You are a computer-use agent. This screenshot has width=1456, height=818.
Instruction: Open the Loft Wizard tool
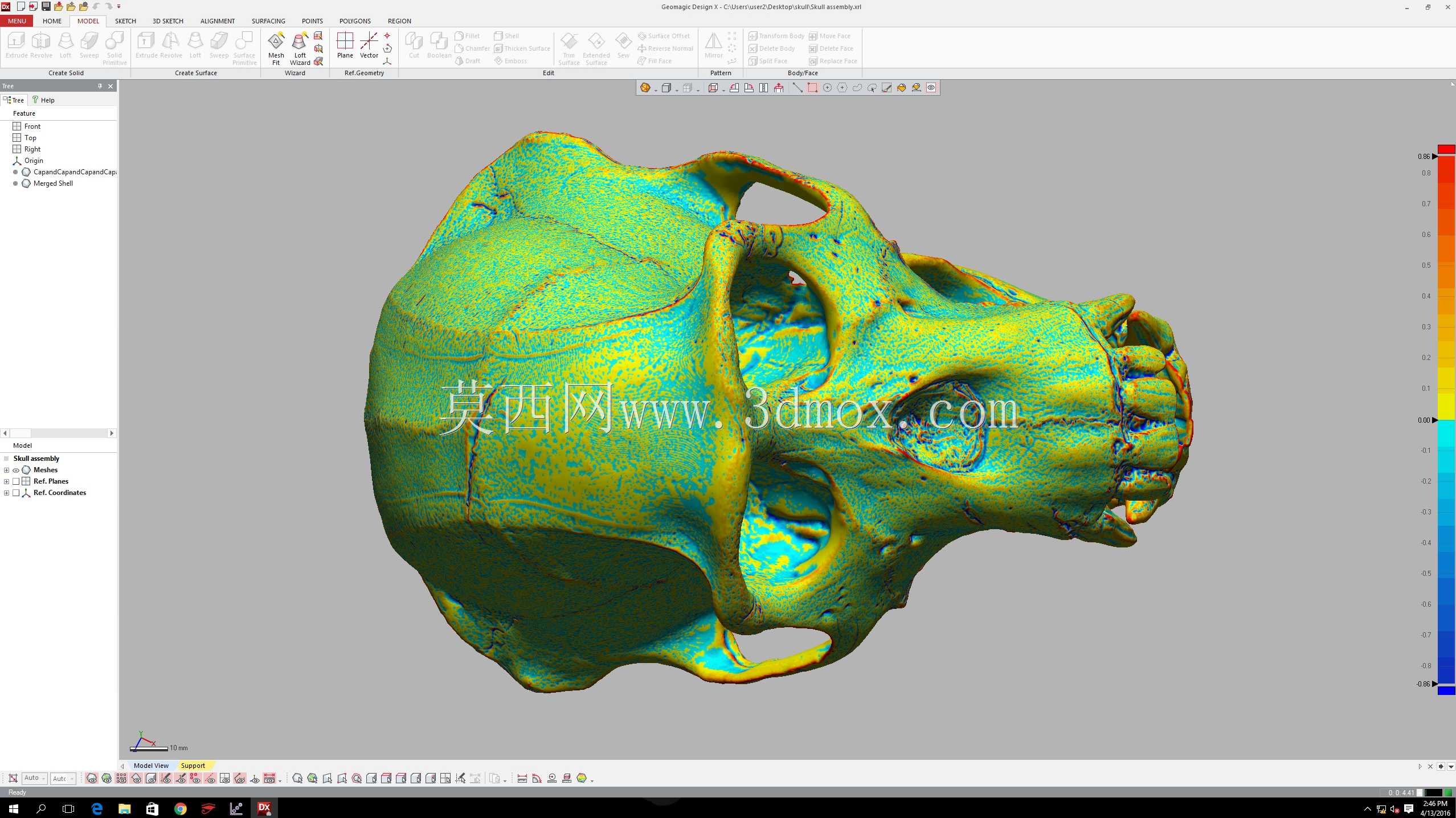click(x=300, y=48)
